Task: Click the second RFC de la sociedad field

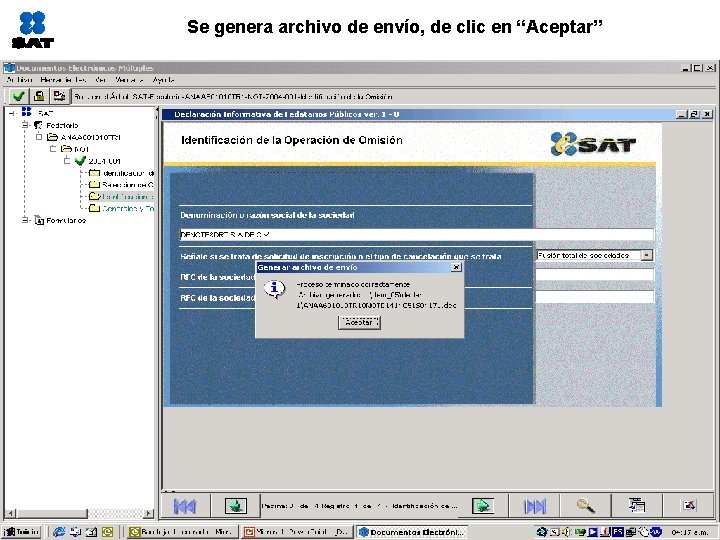Action: [x=595, y=297]
